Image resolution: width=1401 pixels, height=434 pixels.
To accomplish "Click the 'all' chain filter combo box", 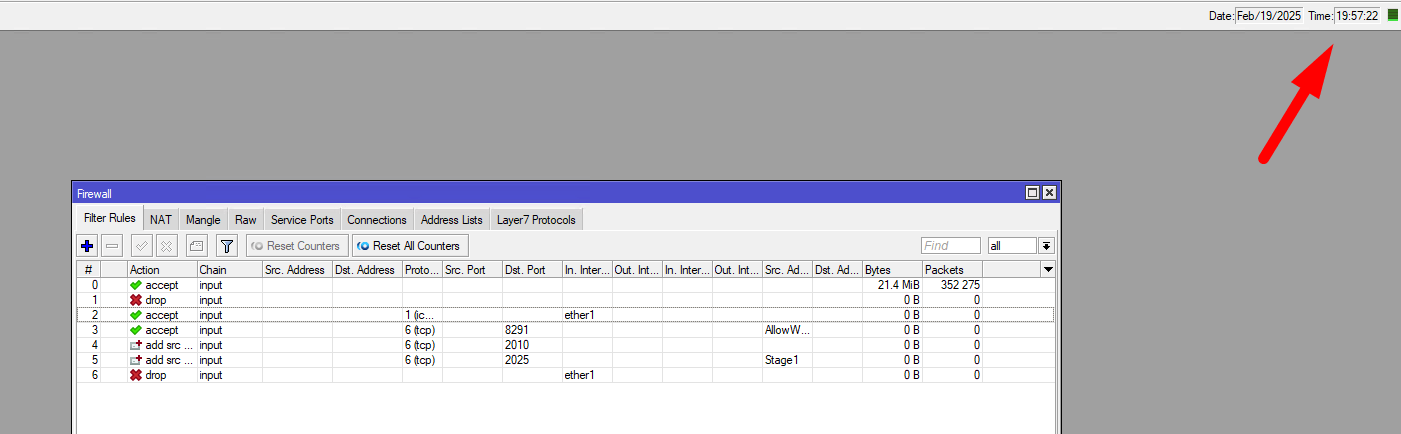I will (1013, 245).
